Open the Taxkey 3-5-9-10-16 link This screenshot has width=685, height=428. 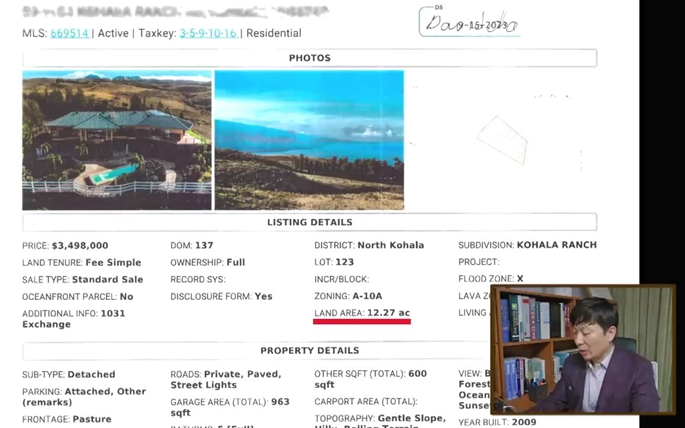(208, 33)
